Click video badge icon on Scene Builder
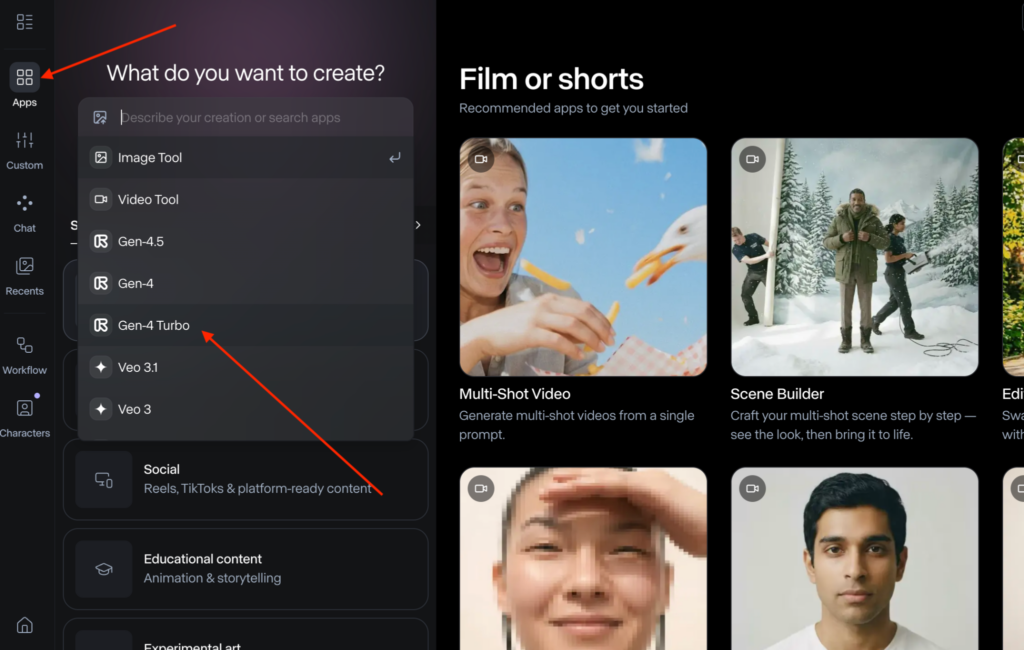1024x650 pixels. tap(752, 159)
